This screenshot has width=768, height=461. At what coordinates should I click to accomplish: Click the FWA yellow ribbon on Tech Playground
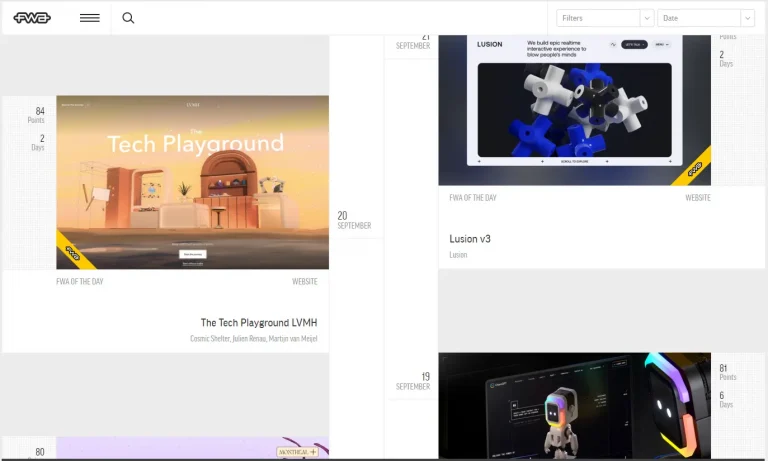coord(72,252)
